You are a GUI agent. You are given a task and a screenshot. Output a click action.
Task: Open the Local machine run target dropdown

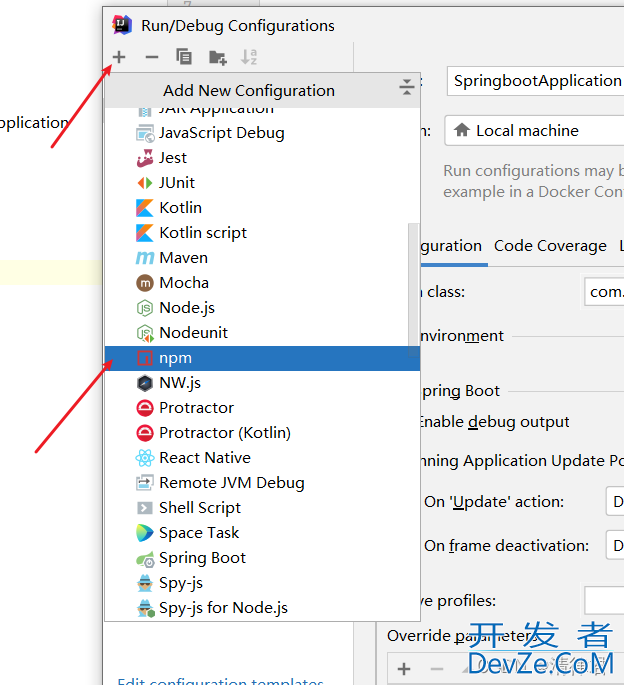[534, 131]
